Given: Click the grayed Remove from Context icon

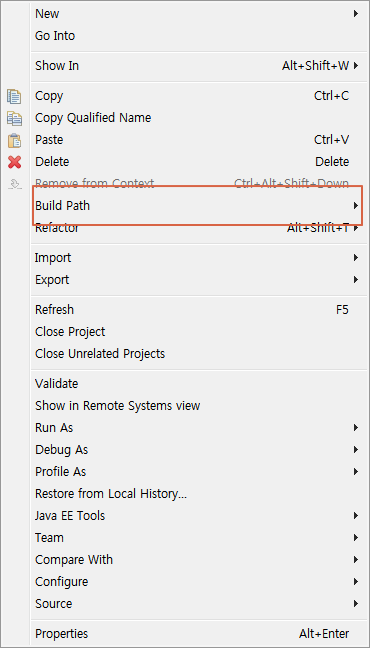Looking at the screenshot, I should tap(14, 183).
